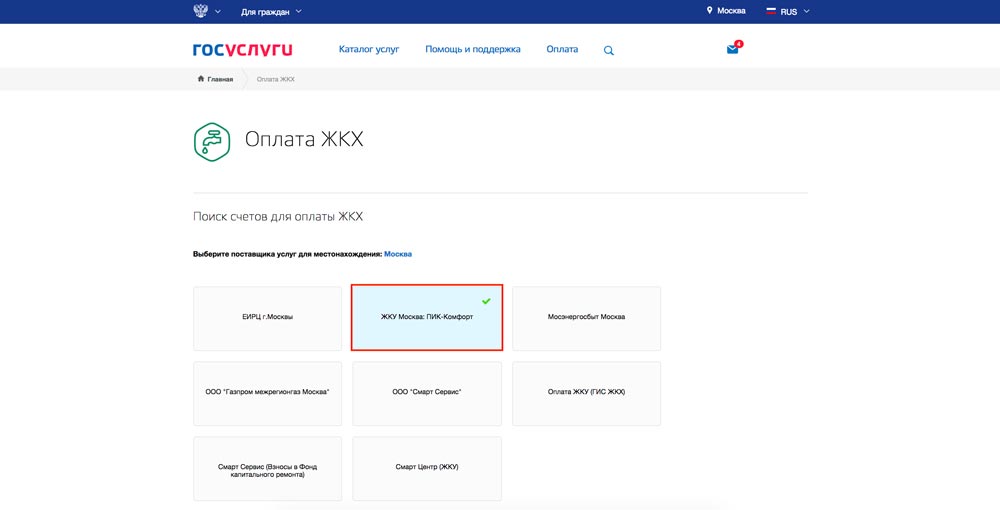Open "Помощь и поддержка" menu item

[x=473, y=49]
